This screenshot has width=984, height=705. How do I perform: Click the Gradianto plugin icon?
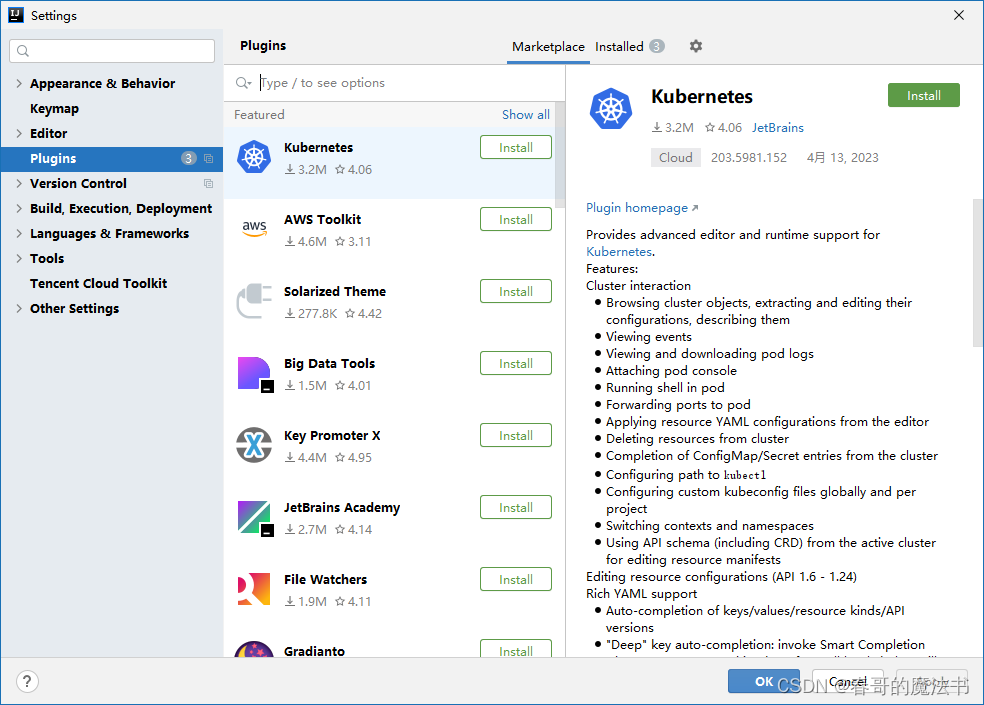[254, 650]
